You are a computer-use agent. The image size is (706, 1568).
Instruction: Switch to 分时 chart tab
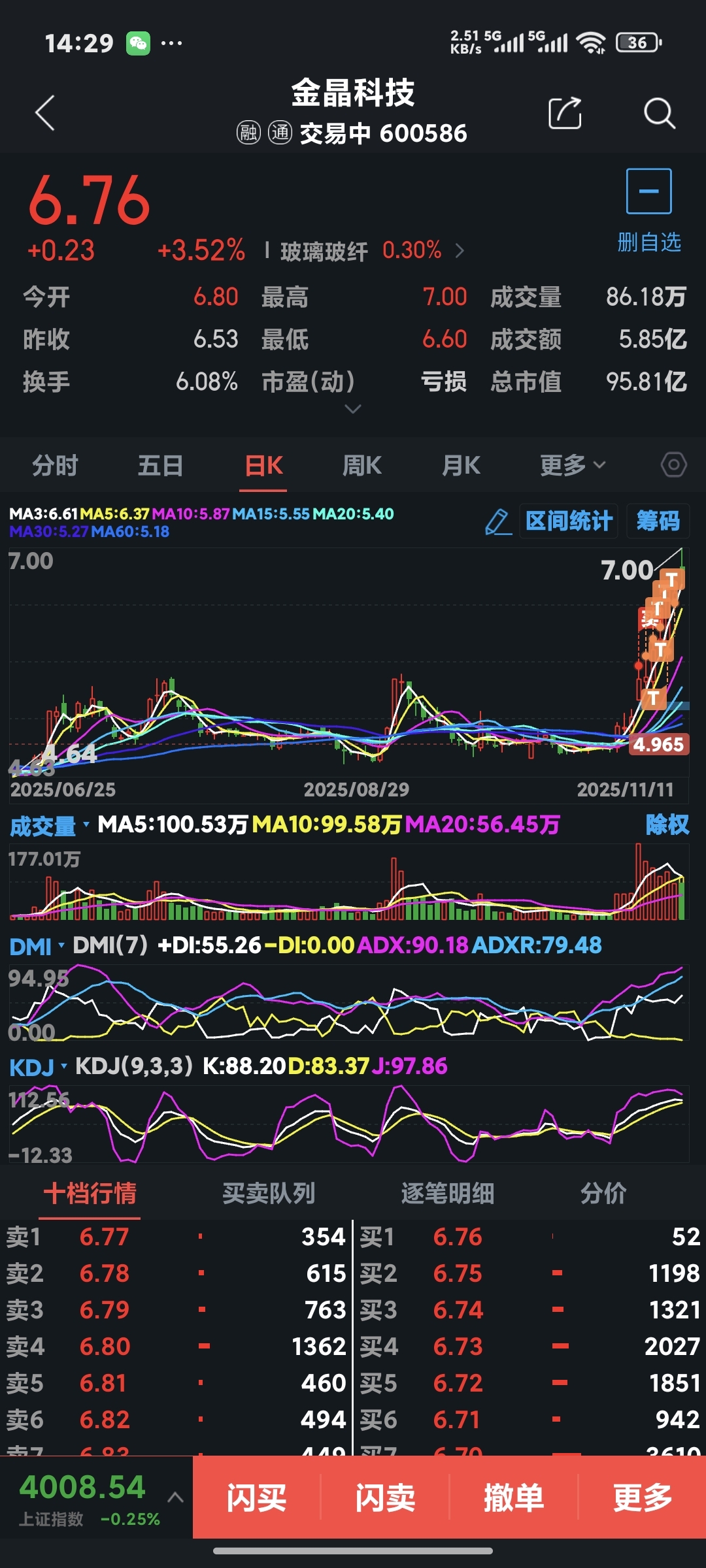tap(55, 465)
